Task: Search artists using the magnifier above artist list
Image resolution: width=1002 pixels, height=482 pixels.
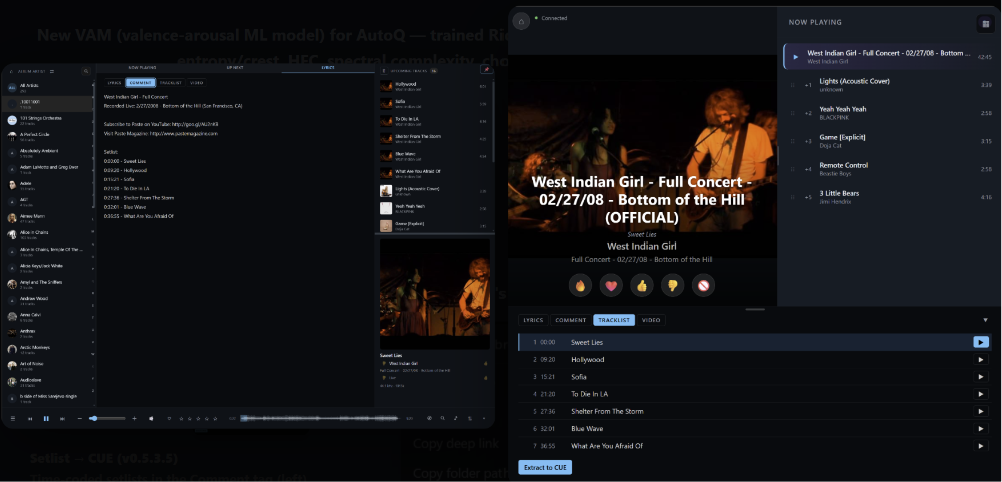Action: [86, 71]
